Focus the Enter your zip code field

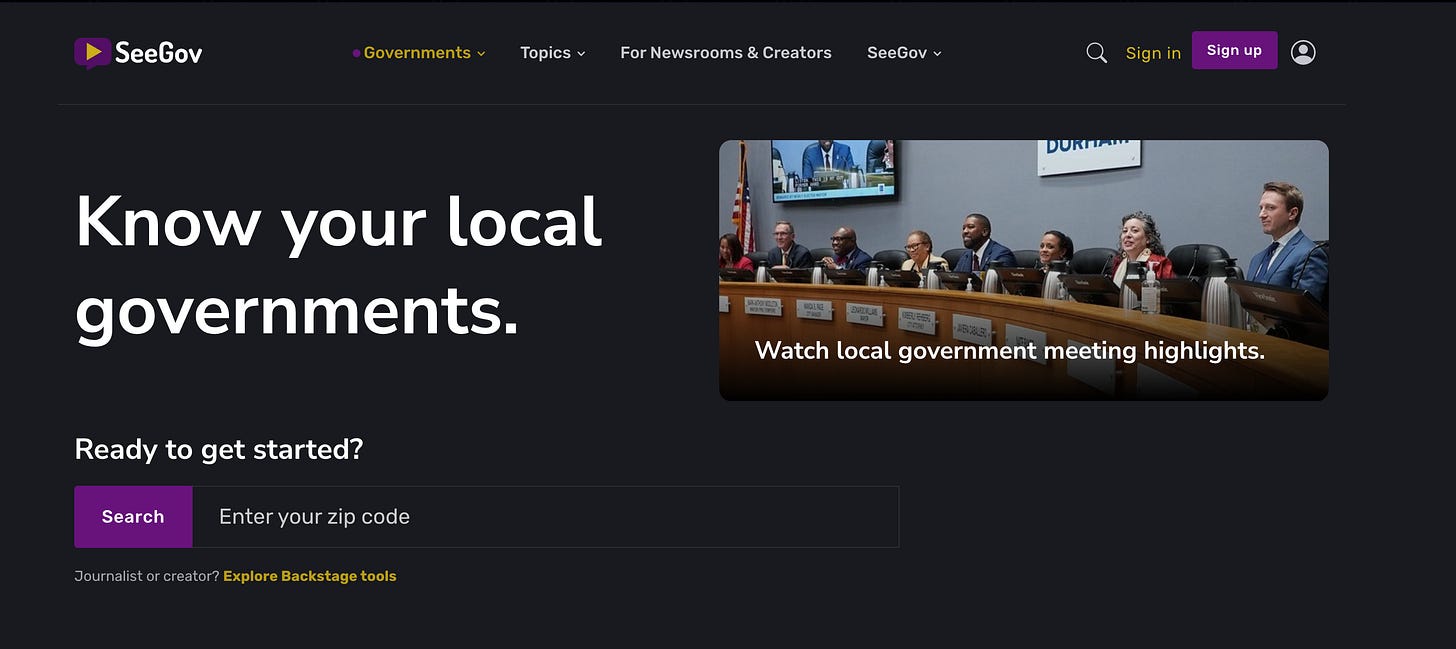click(546, 517)
